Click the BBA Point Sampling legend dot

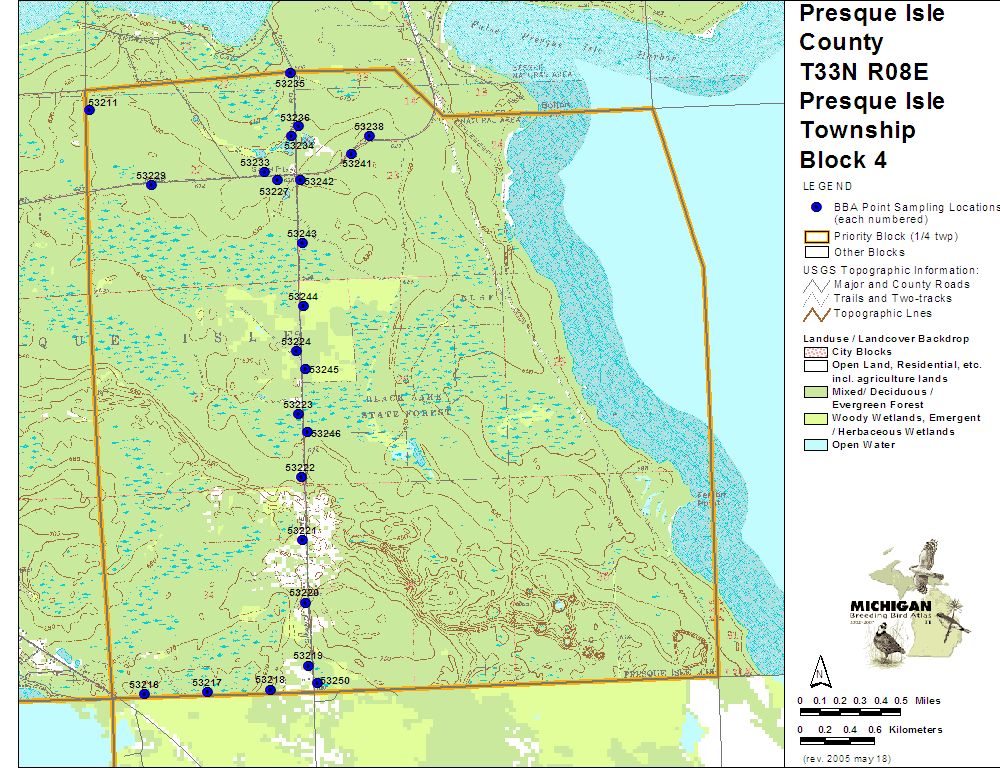[x=816, y=206]
